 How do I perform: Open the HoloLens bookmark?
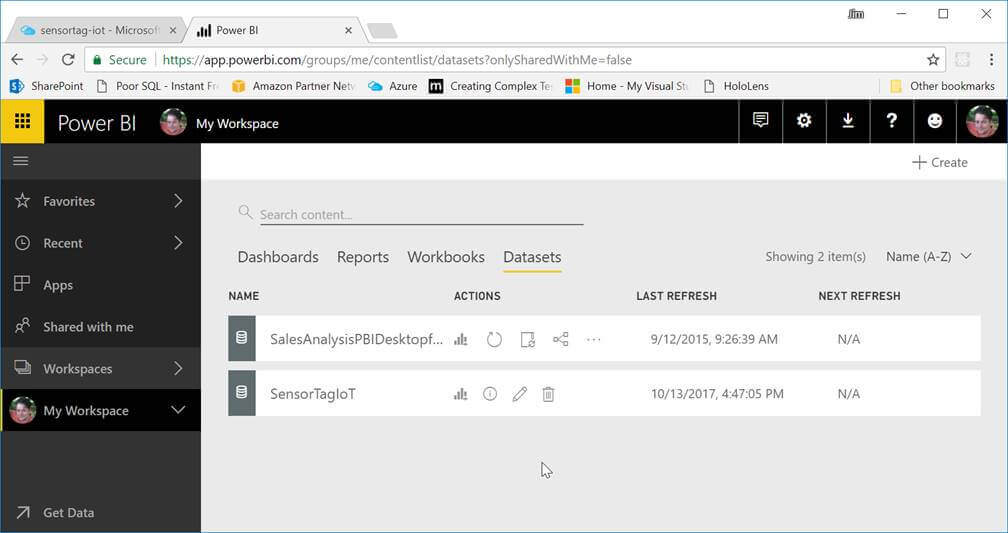[736, 86]
